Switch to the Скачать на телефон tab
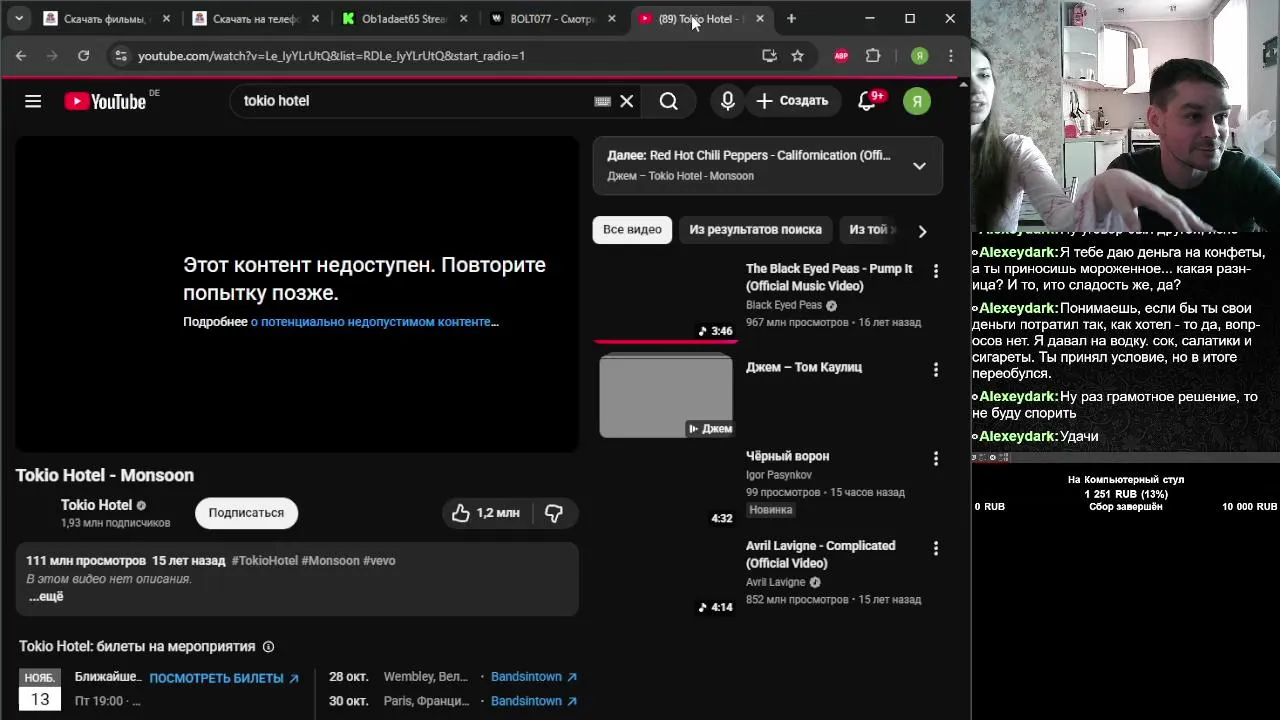Image resolution: width=1280 pixels, height=720 pixels. [x=256, y=18]
